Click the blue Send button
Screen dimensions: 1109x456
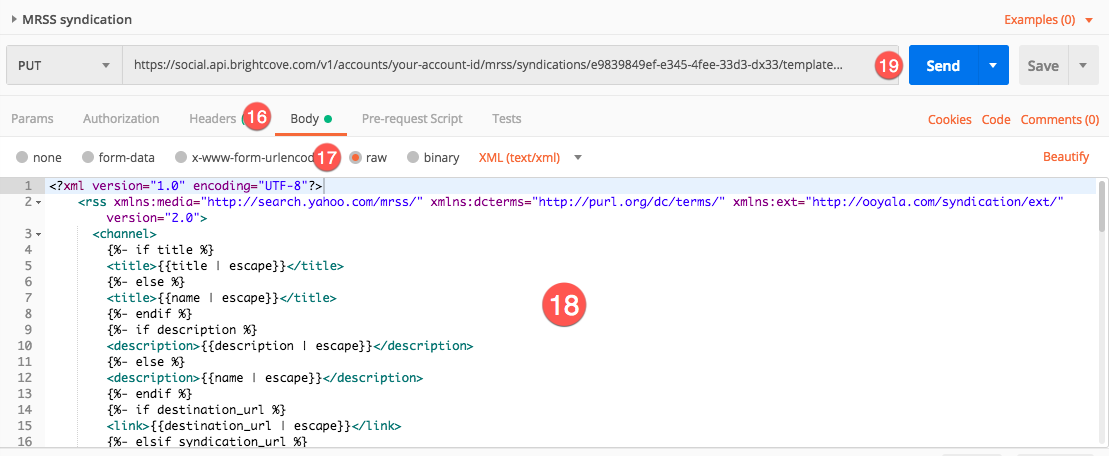coord(943,65)
